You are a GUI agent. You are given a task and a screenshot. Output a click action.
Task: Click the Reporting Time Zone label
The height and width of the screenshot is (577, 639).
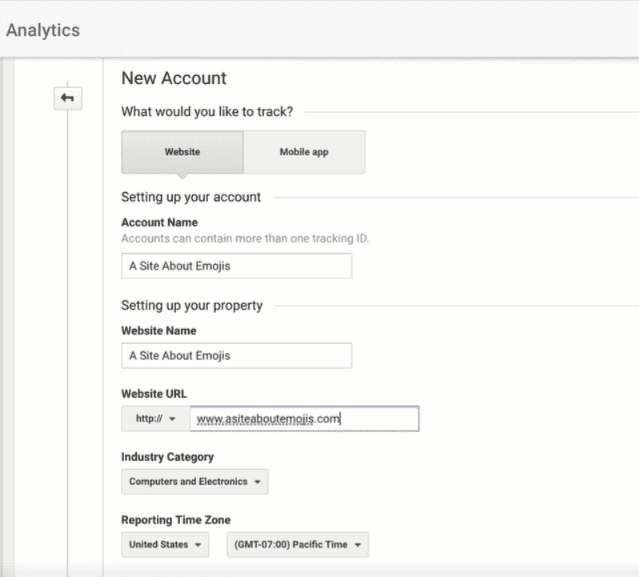click(x=176, y=520)
